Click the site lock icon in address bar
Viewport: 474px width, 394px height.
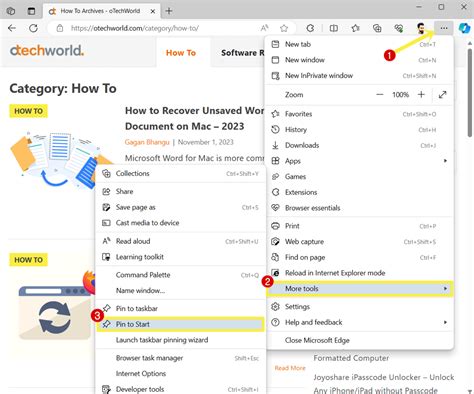60,28
